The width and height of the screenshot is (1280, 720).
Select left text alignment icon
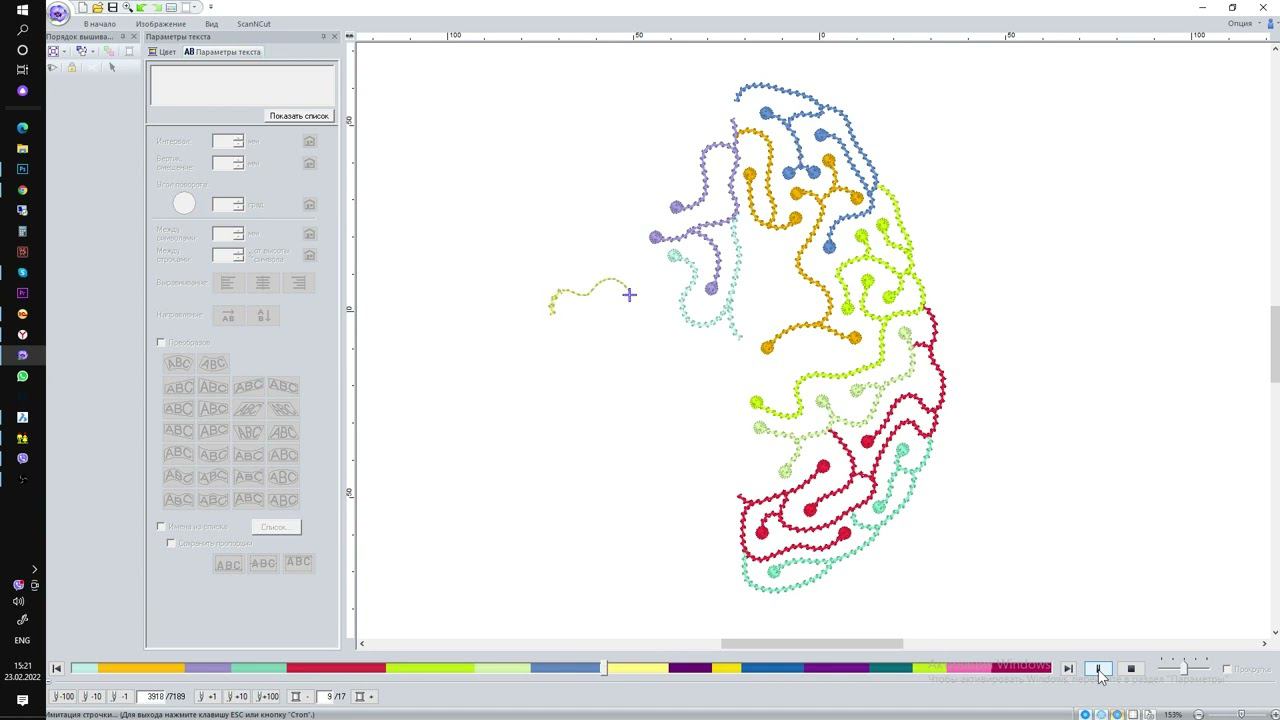pos(228,283)
